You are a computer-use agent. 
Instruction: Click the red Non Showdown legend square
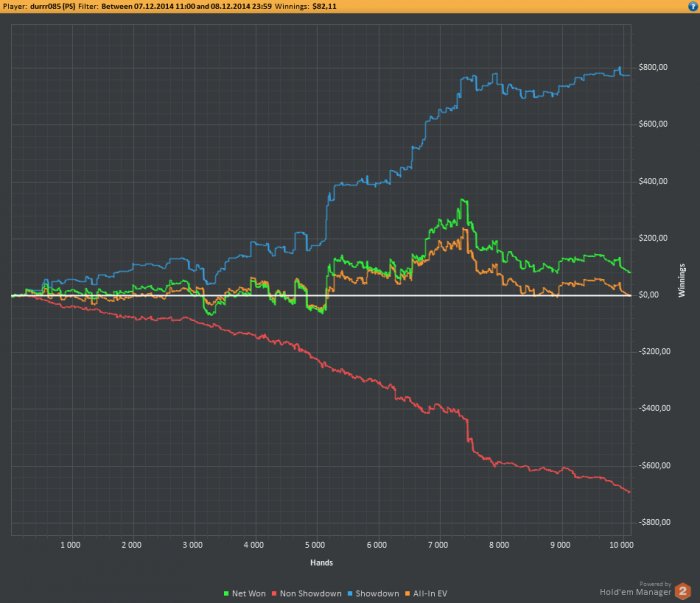point(275,594)
